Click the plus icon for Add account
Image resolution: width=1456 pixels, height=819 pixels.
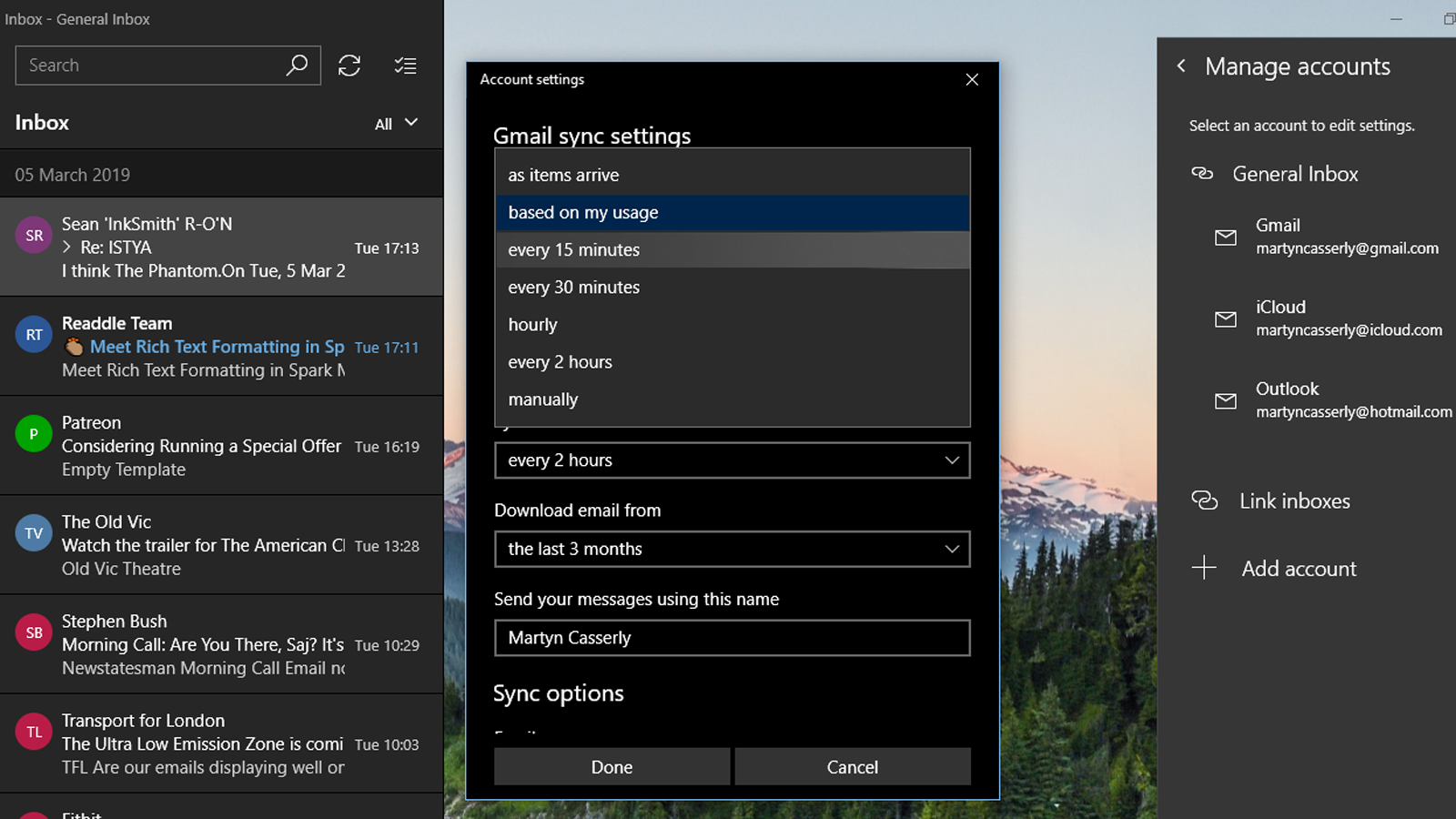click(1204, 568)
